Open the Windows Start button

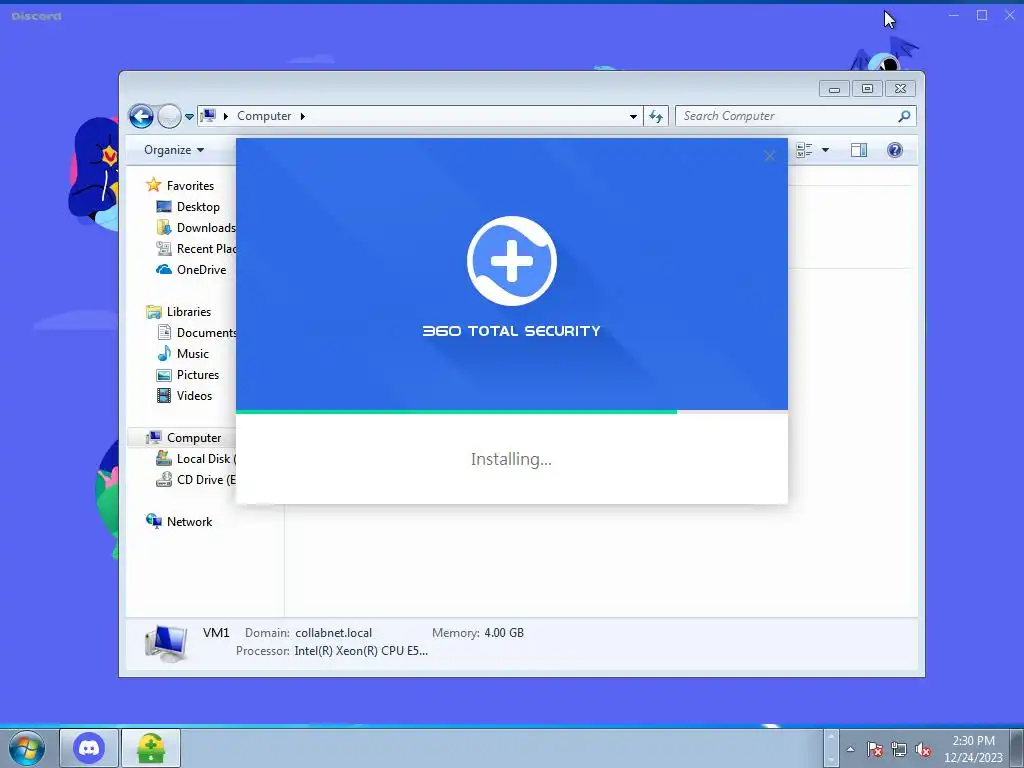coord(27,748)
